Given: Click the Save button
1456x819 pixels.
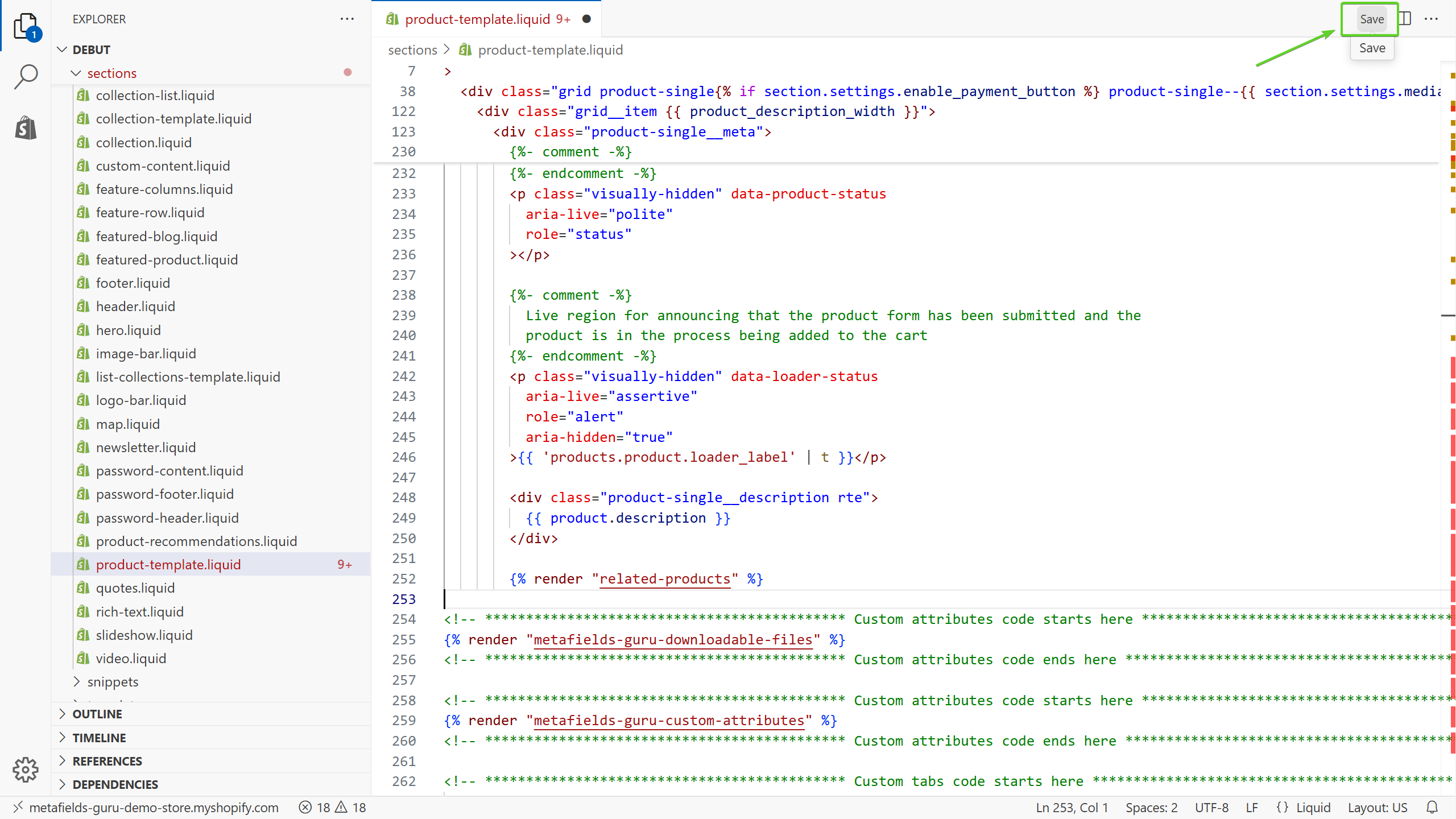Looking at the screenshot, I should tap(1371, 19).
